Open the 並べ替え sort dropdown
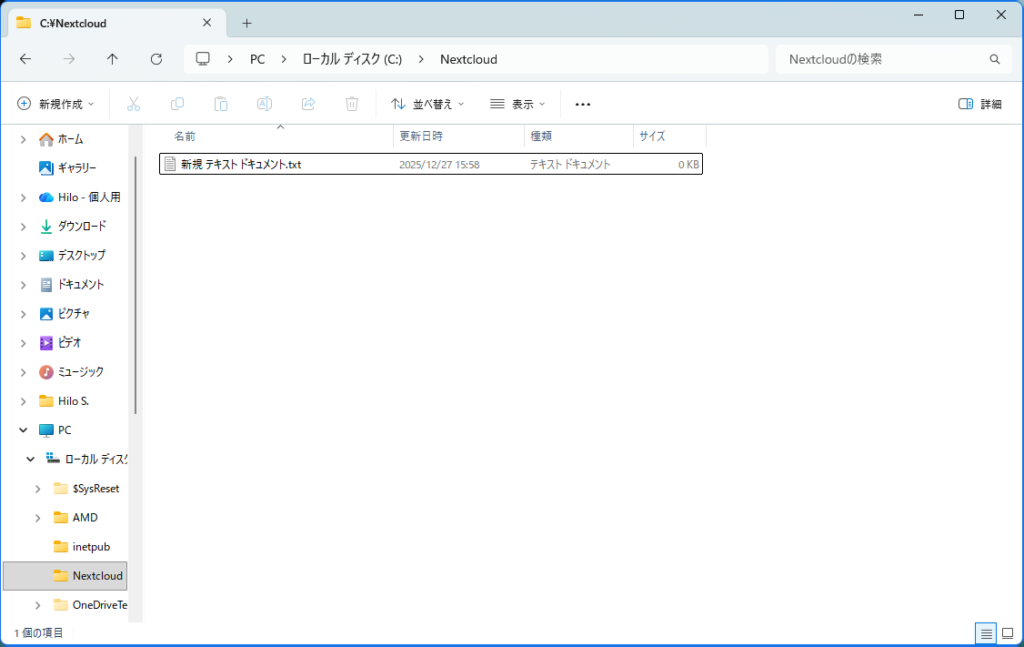The height and width of the screenshot is (647, 1024). pos(427,104)
